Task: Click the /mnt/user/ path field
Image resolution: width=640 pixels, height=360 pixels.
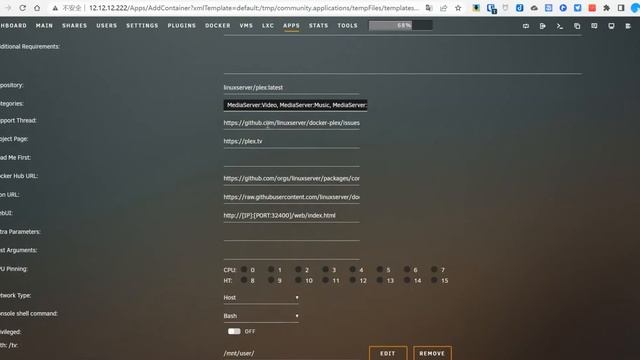Action: click(x=291, y=353)
